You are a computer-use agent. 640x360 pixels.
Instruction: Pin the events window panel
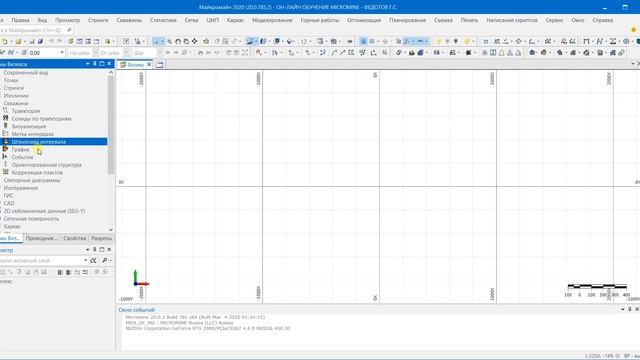[629, 309]
